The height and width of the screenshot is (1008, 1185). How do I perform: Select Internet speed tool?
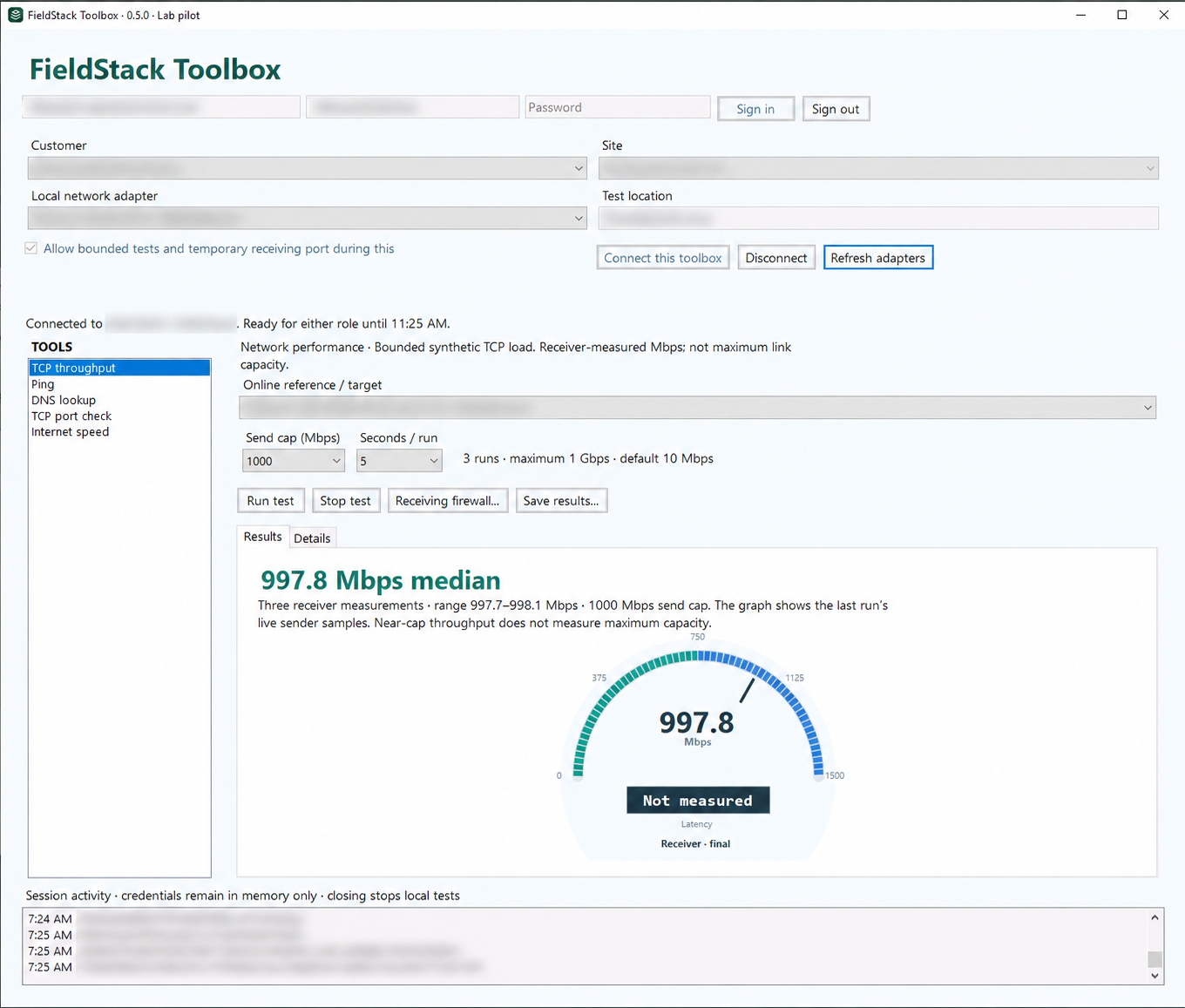point(119,432)
